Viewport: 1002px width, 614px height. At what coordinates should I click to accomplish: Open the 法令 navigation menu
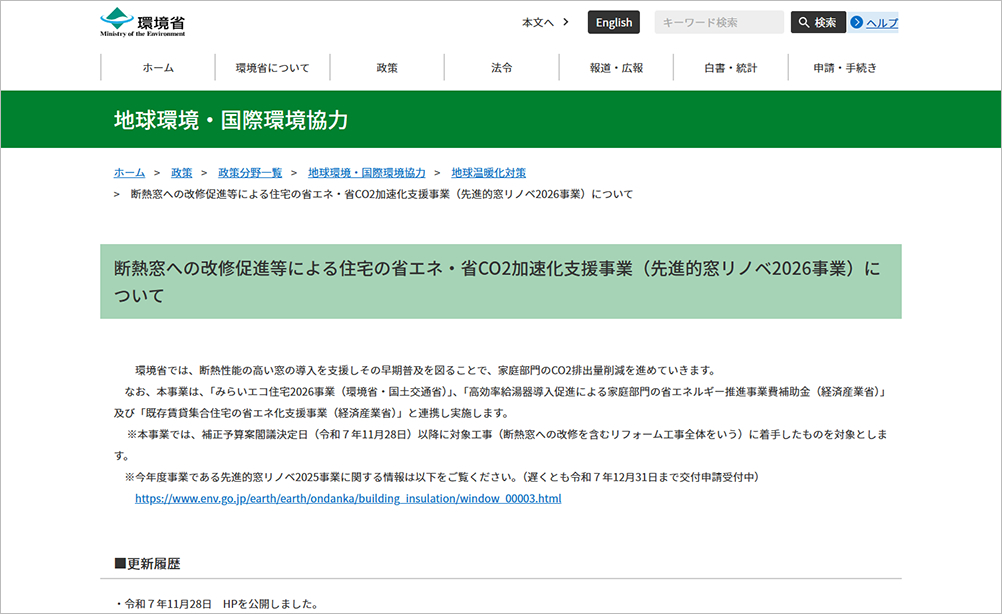pyautogui.click(x=501, y=67)
